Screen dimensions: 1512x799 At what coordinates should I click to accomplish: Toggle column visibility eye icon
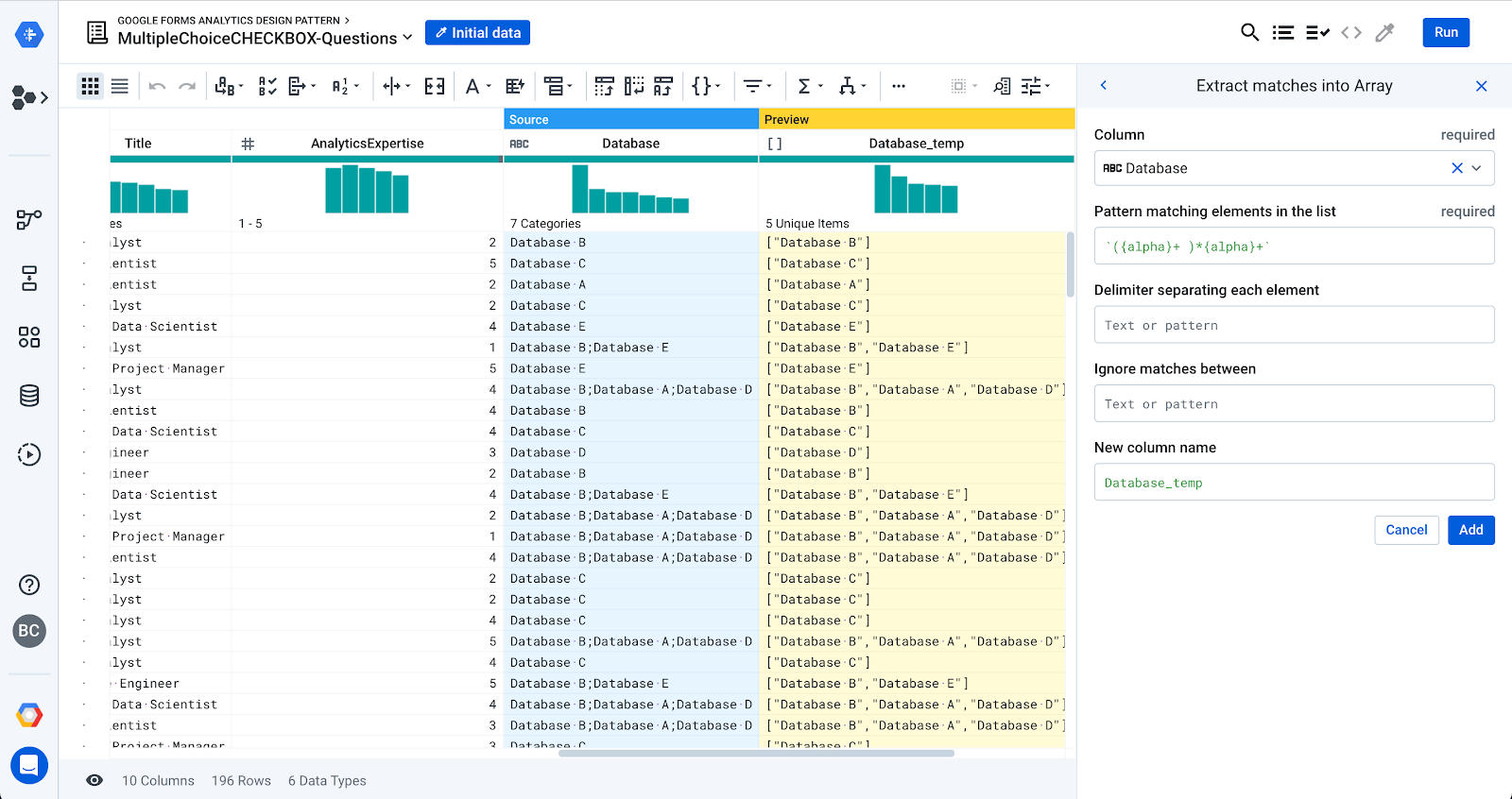coord(94,780)
